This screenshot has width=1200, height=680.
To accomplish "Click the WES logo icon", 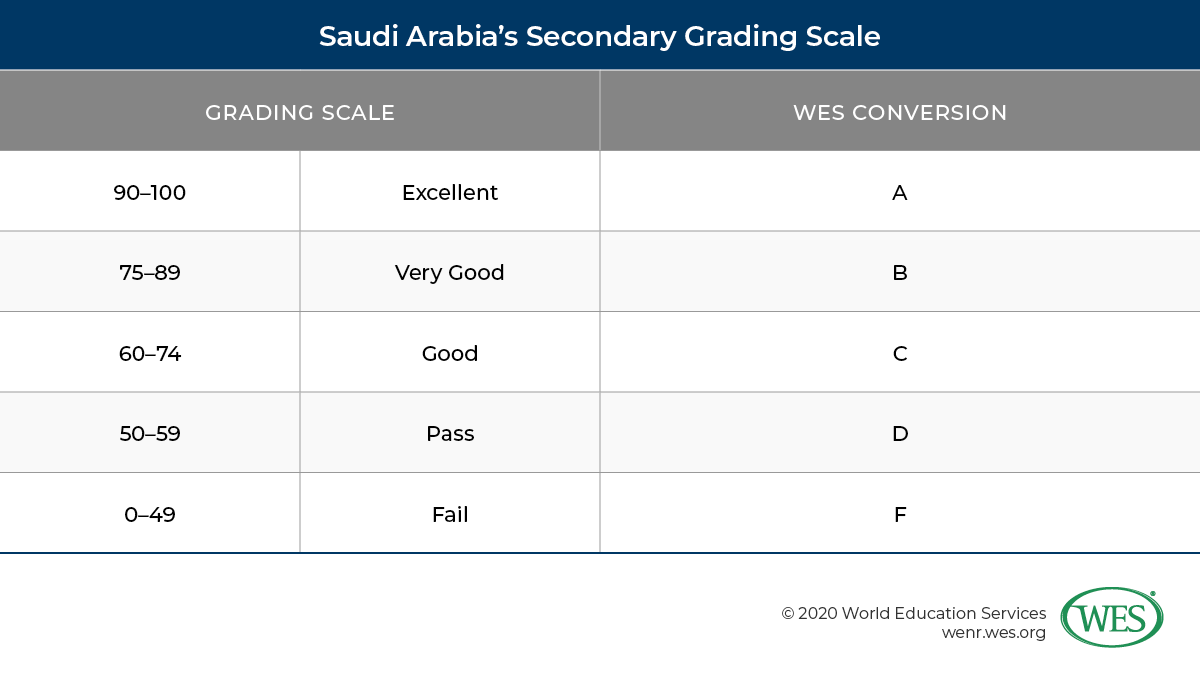I will 1111,617.
